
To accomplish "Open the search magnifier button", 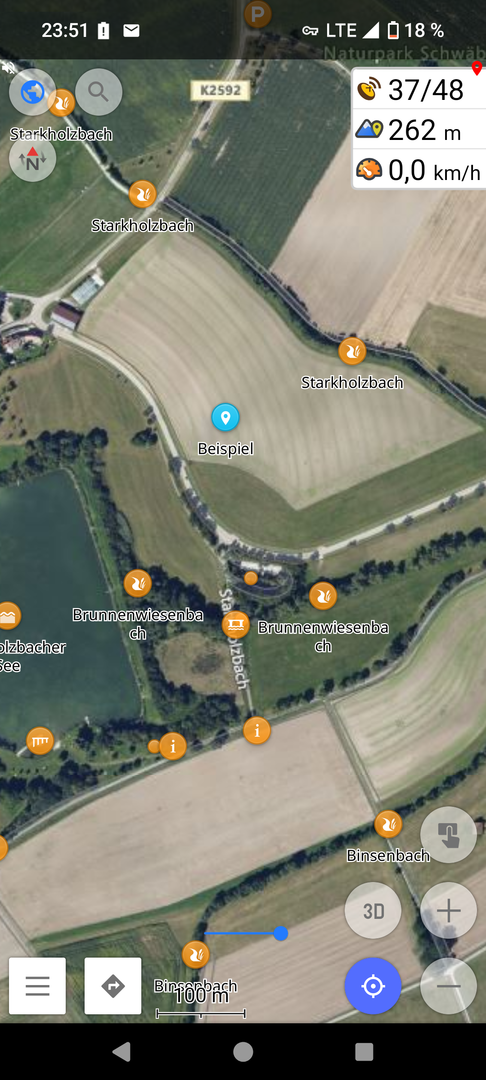I will coord(98,92).
